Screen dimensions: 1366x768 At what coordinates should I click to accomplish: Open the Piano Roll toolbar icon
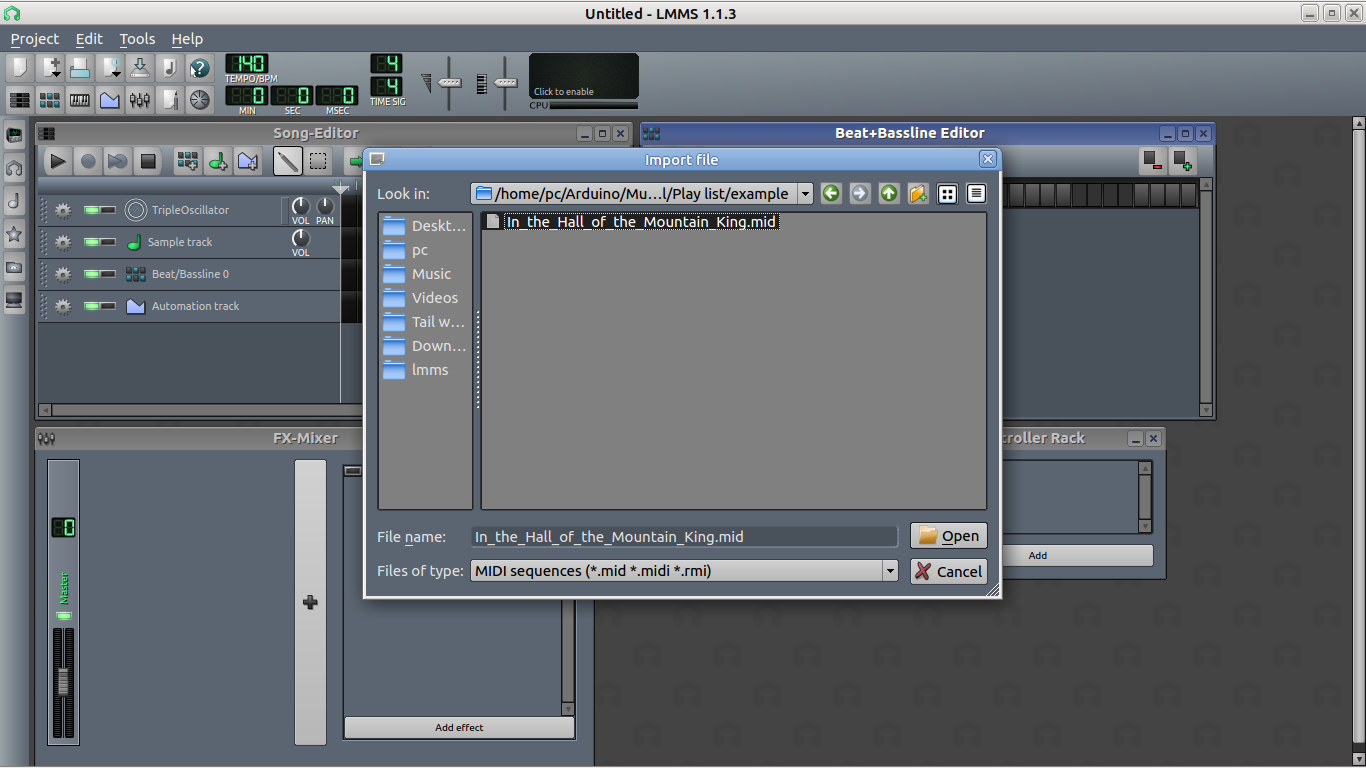80,99
